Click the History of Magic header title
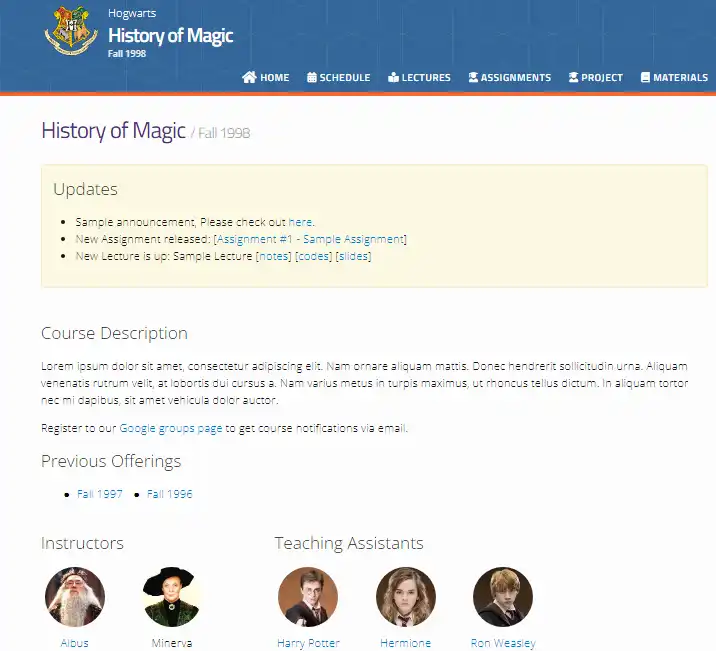Image resolution: width=716 pixels, height=651 pixels. pos(171,36)
